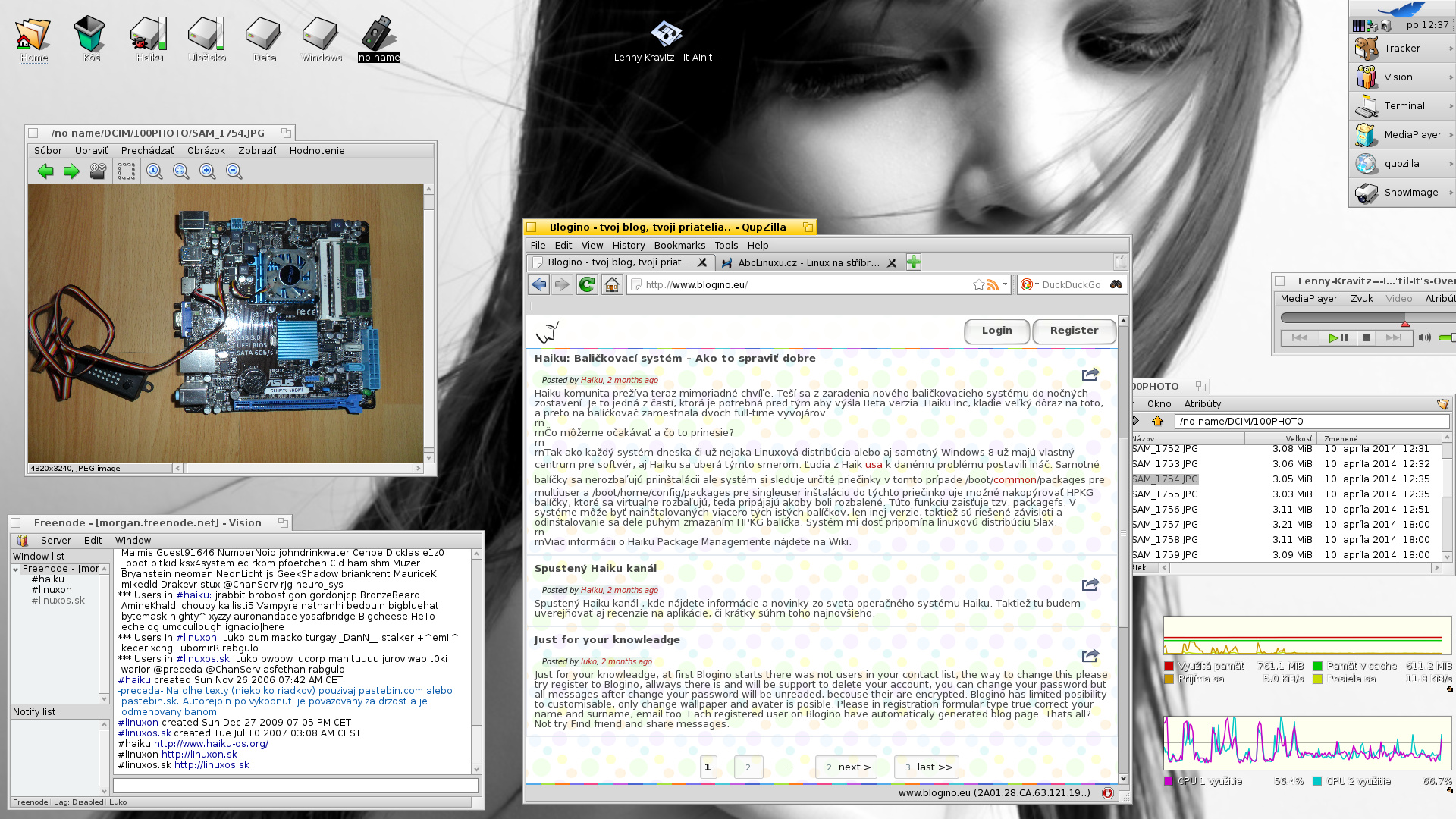Open the DuckDuckGo search engine dropdown
This screenshot has height=819, width=1456.
click(1029, 284)
